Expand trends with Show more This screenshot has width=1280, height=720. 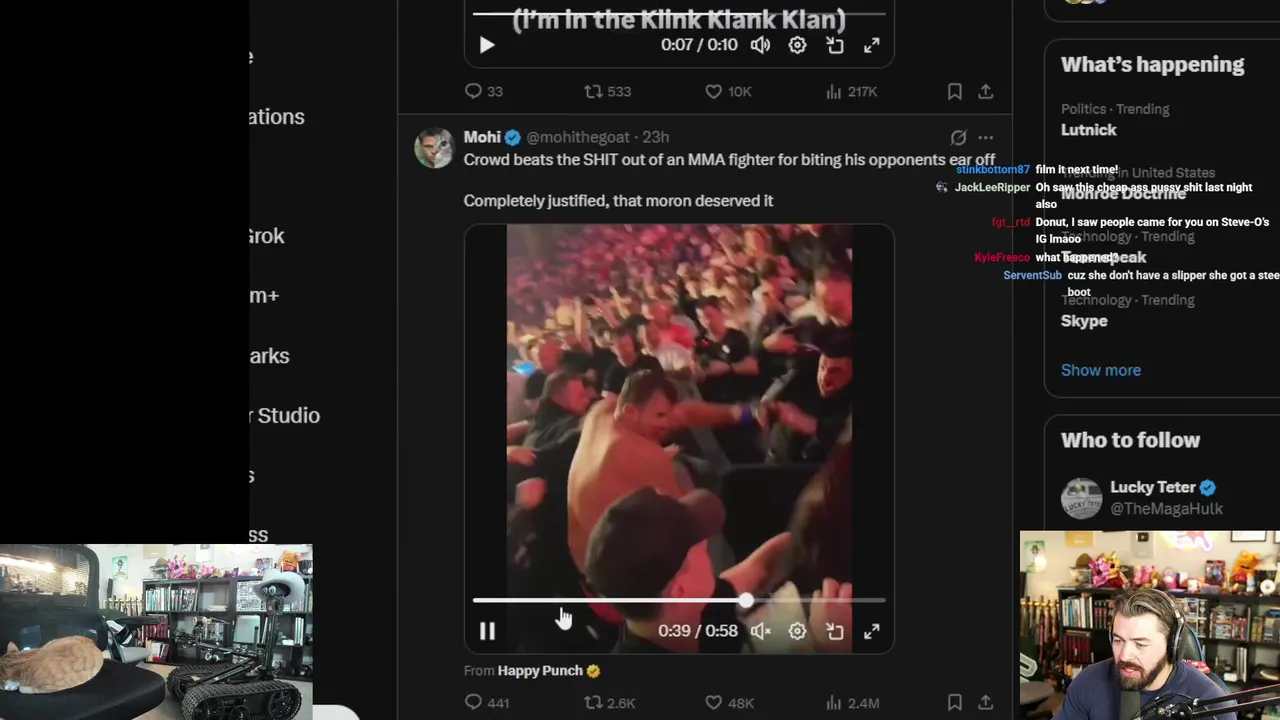point(1100,370)
